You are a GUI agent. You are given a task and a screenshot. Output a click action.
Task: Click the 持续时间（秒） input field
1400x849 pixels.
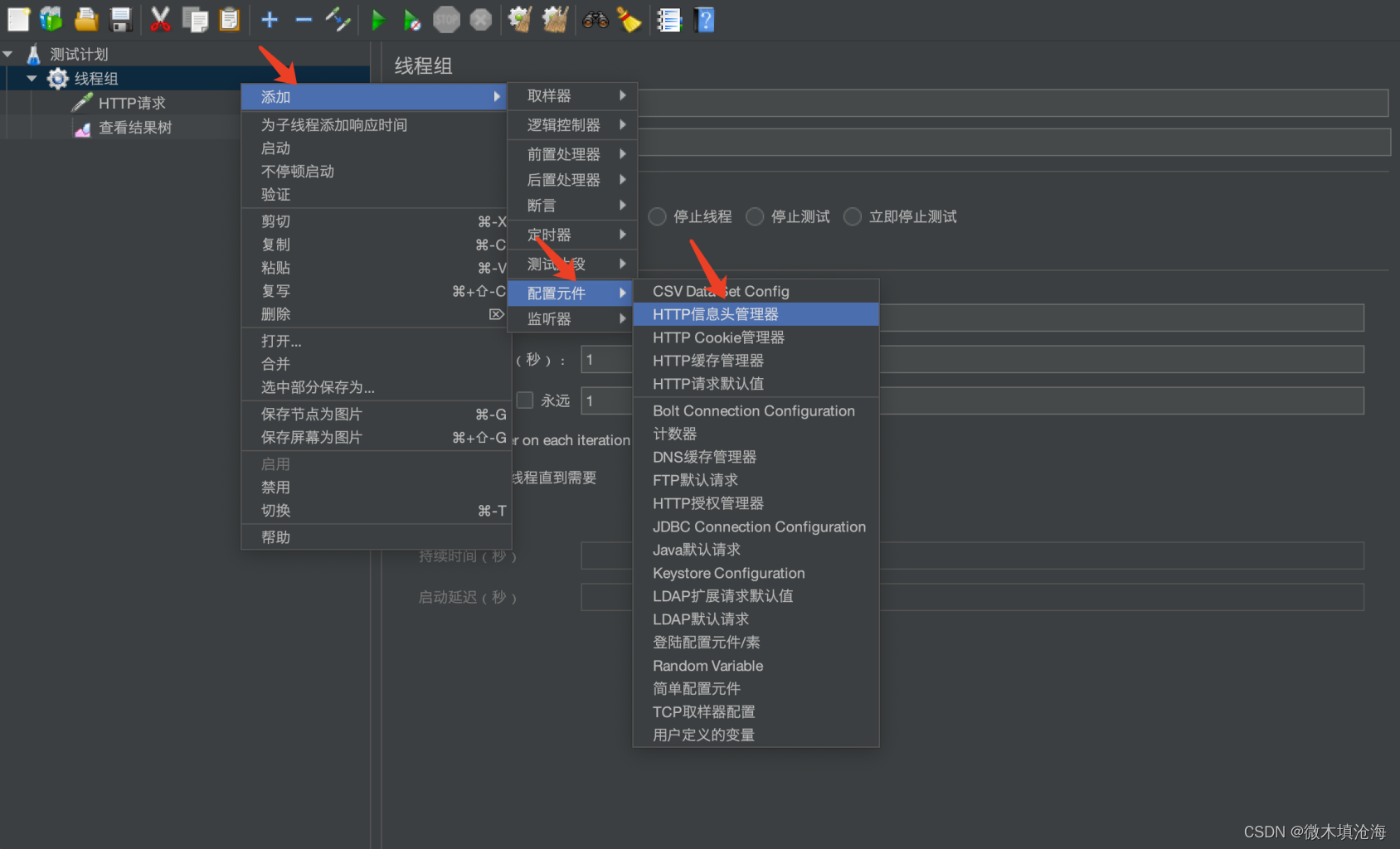972,555
